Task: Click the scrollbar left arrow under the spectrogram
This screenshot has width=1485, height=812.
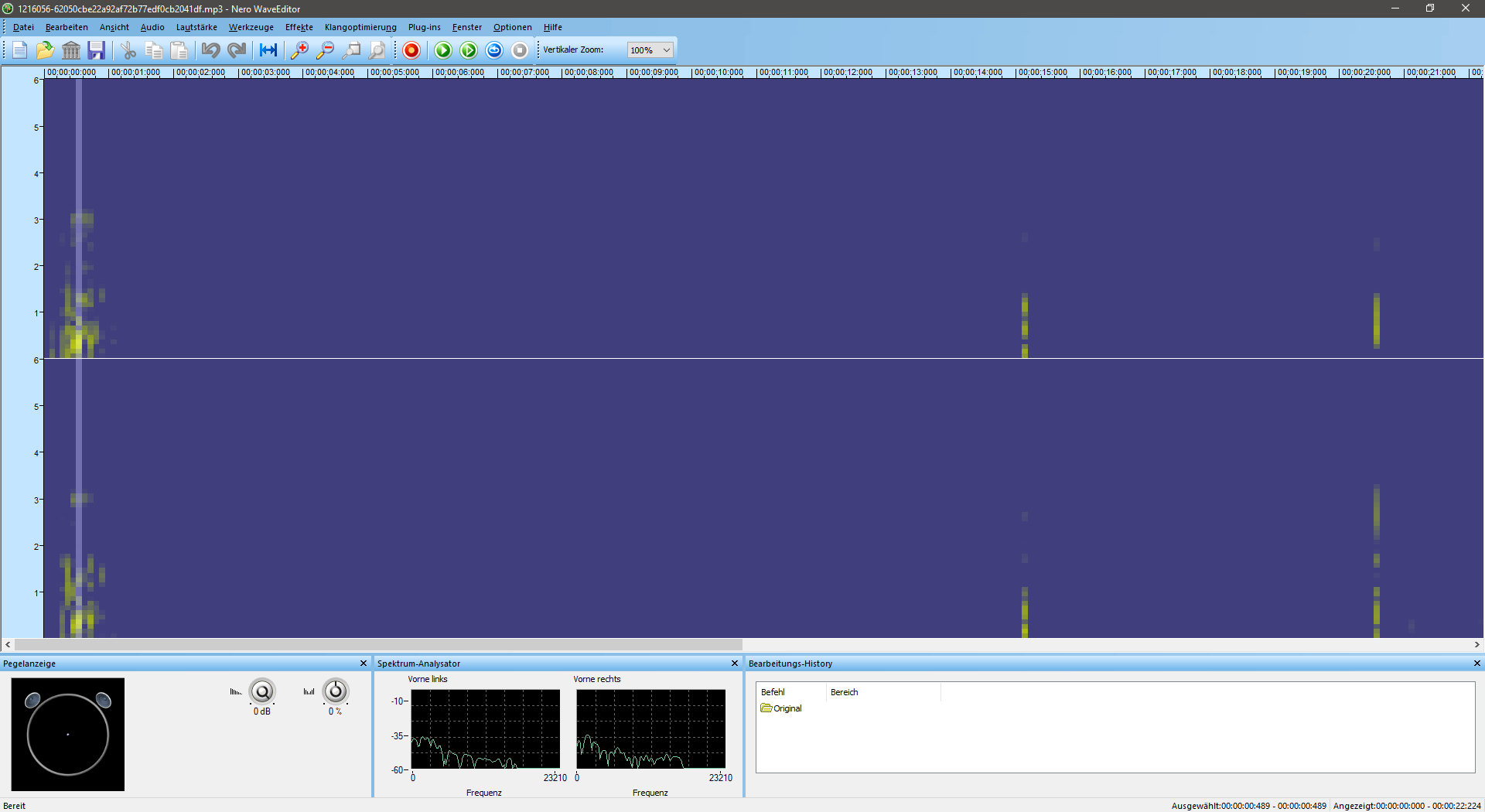Action: pyautogui.click(x=8, y=645)
